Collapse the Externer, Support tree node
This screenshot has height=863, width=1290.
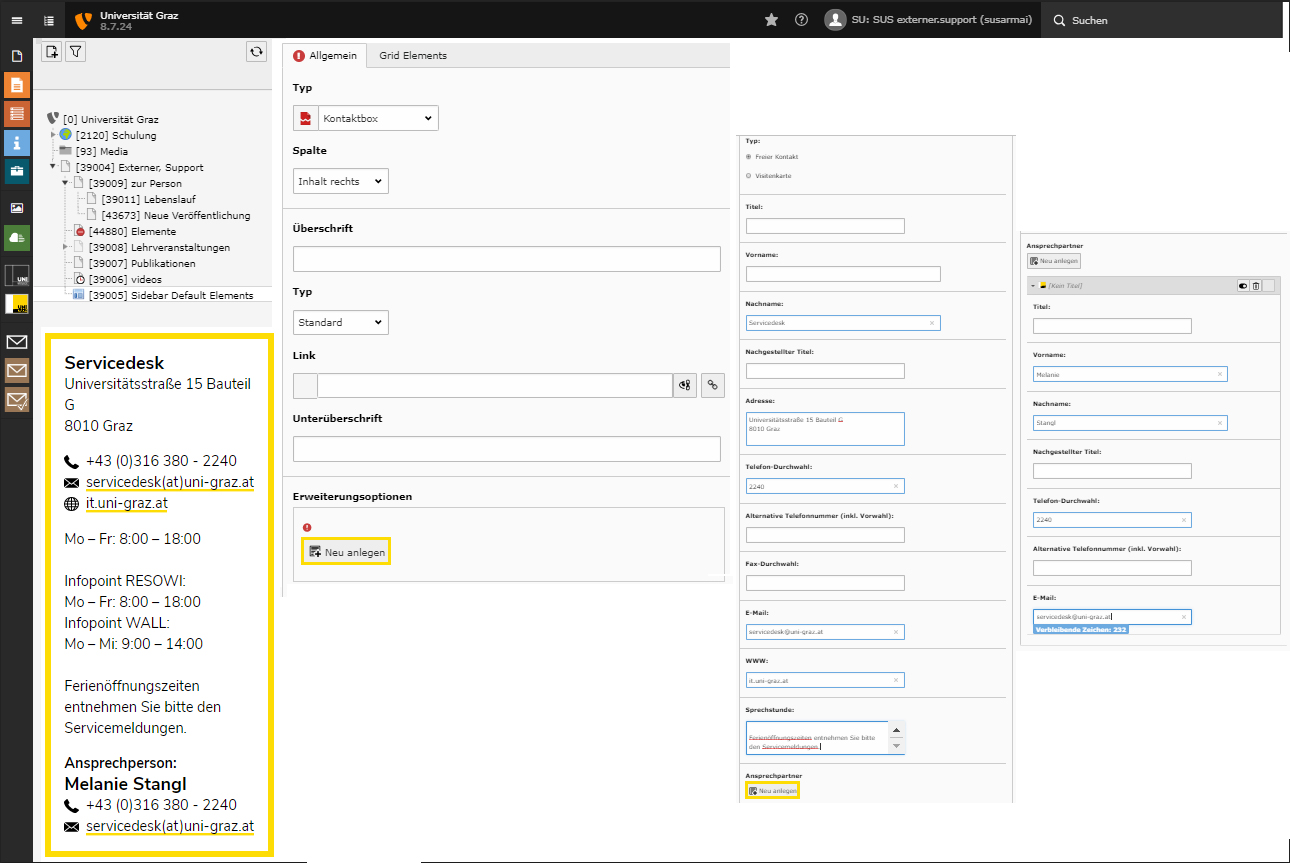[x=53, y=167]
